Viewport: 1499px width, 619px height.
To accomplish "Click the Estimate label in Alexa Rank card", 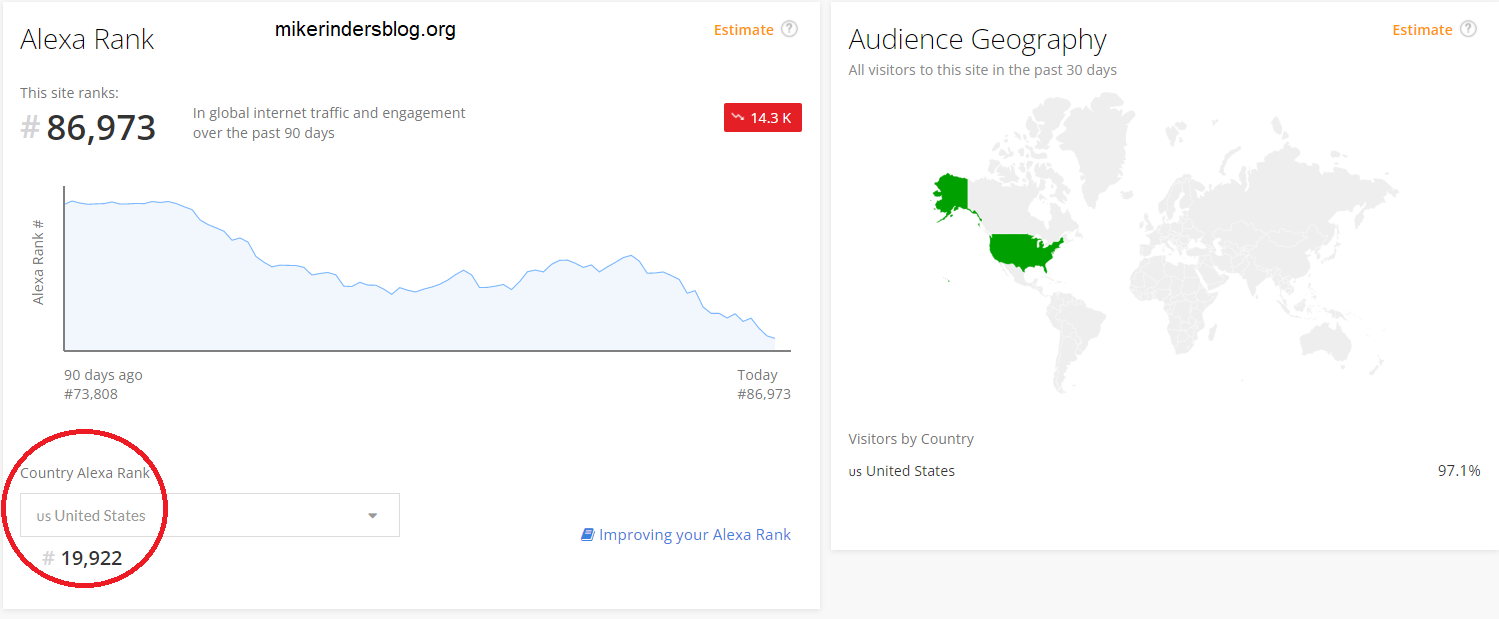I will pos(743,30).
